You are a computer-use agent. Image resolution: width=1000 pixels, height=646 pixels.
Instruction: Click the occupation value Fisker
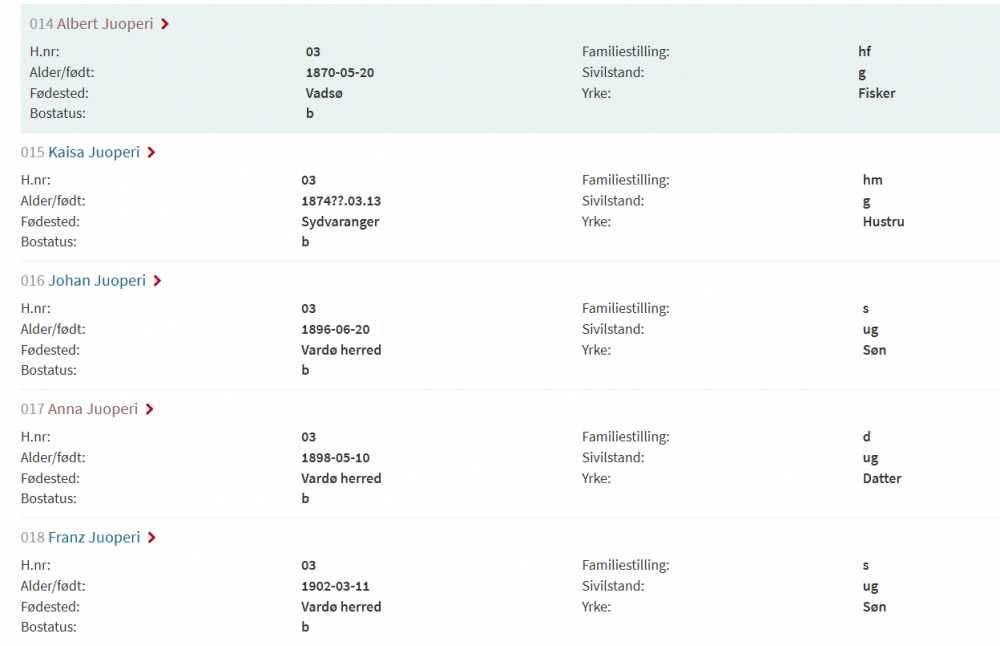[x=877, y=93]
